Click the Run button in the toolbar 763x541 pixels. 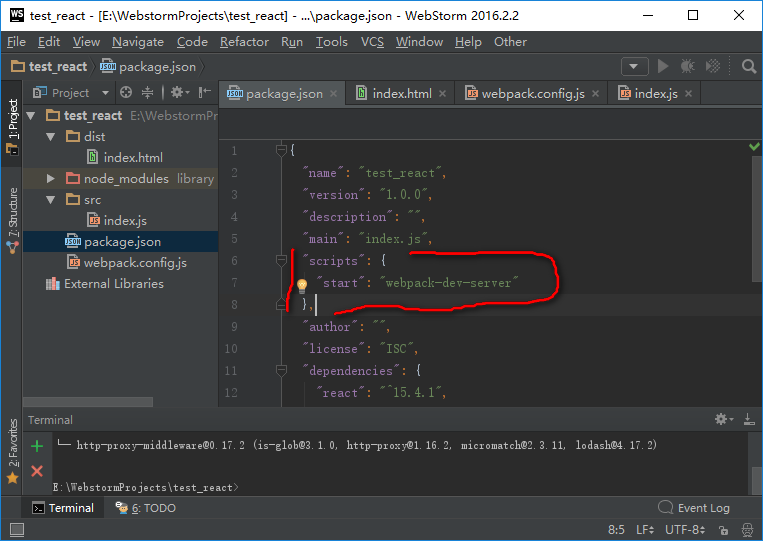tap(662, 66)
